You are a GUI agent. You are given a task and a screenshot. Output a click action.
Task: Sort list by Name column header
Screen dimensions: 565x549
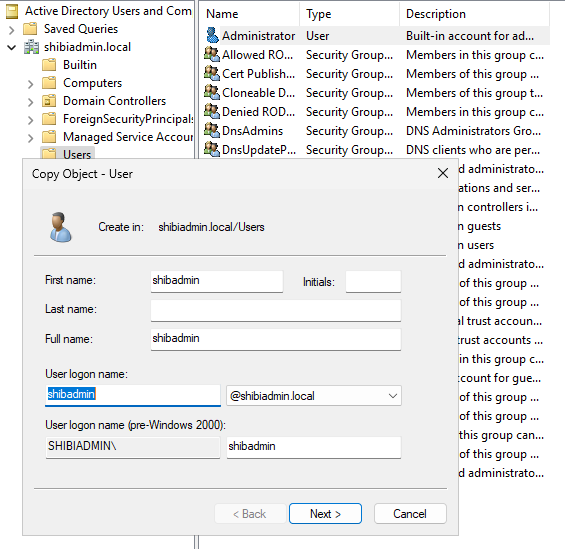249,14
